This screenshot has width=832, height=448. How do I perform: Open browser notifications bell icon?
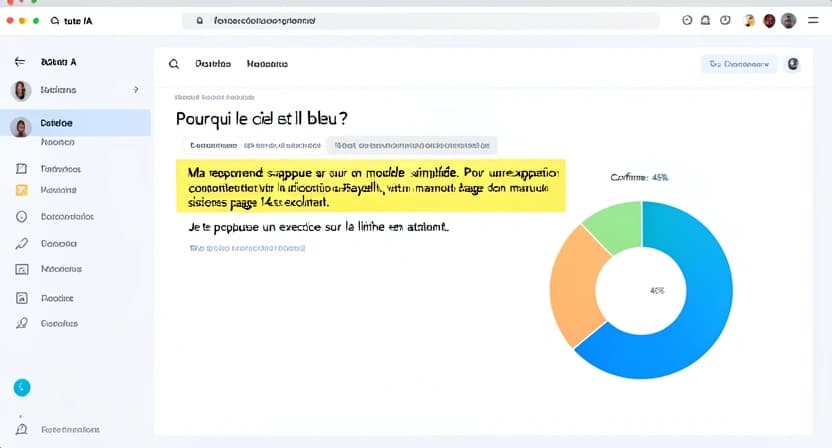(x=705, y=21)
